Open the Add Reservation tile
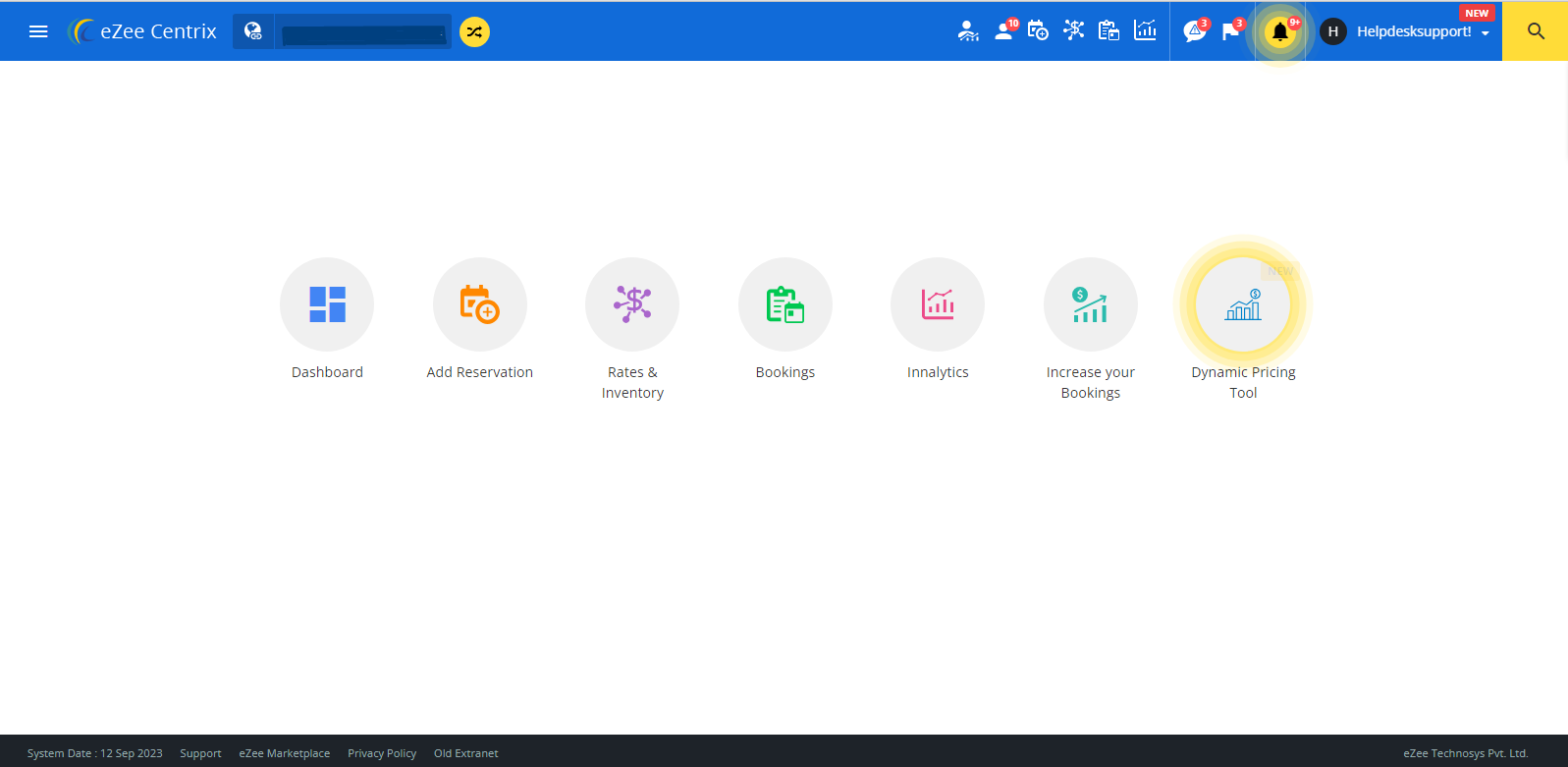Viewport: 1568px width, 767px height. 479,304
